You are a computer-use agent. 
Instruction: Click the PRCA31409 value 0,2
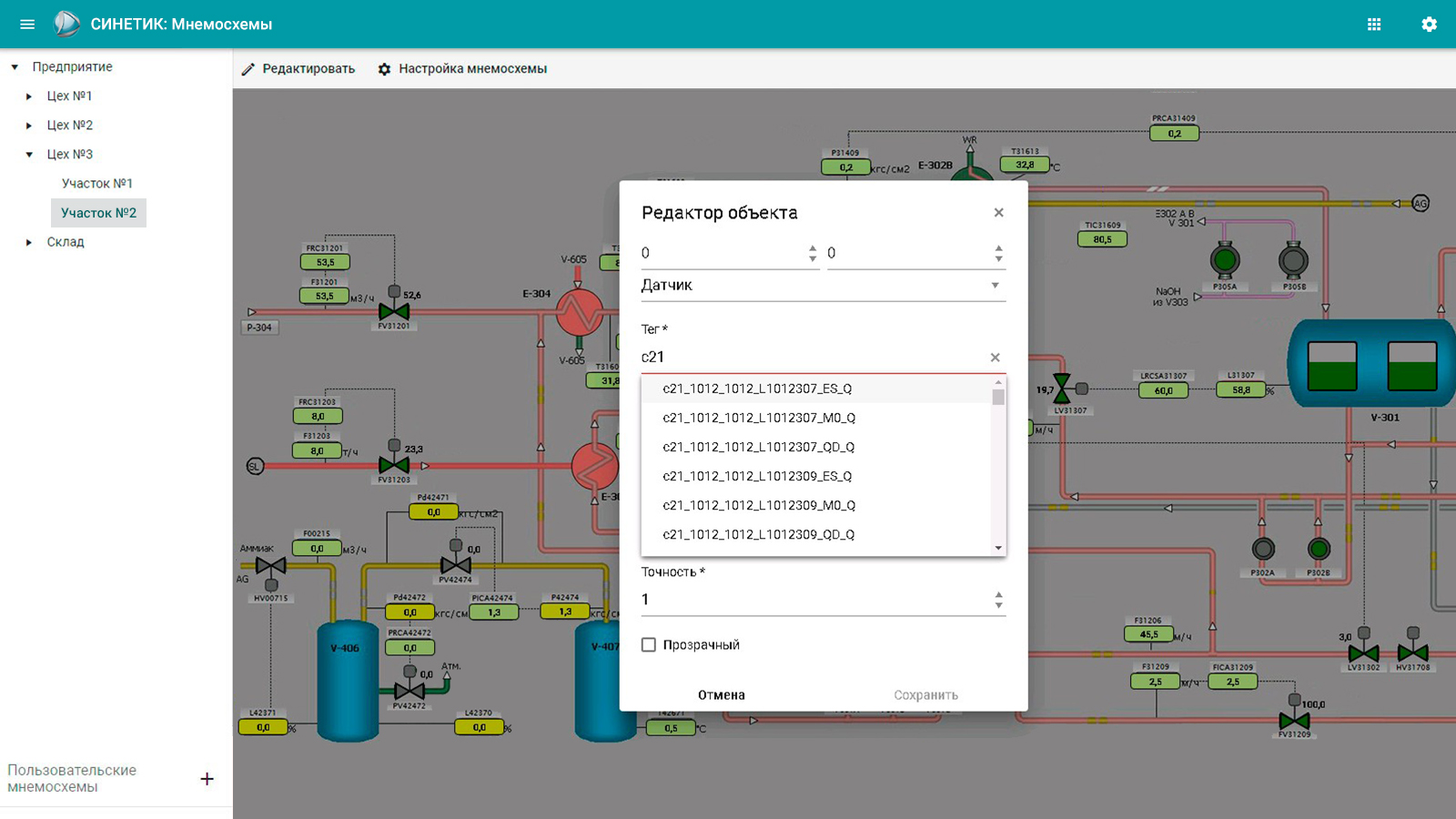(x=1174, y=134)
